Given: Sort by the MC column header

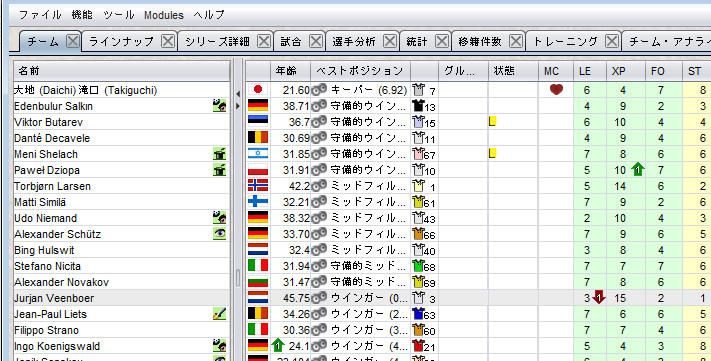Looking at the screenshot, I should pyautogui.click(x=555, y=71).
